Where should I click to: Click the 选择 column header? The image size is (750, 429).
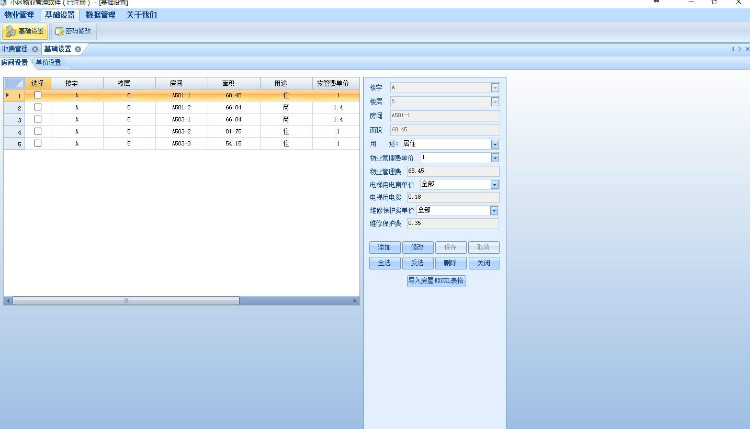point(38,83)
